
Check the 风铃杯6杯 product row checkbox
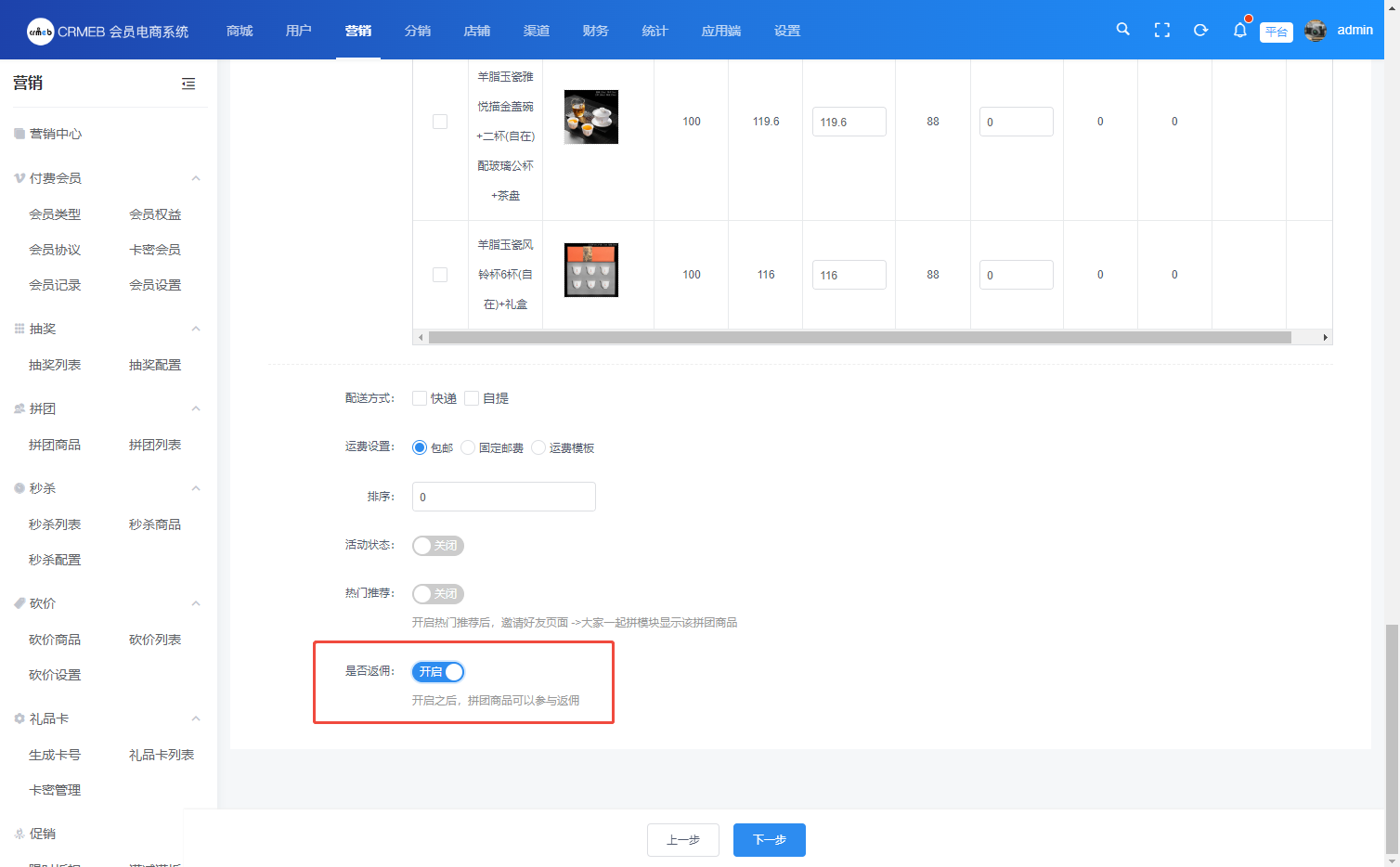440,275
